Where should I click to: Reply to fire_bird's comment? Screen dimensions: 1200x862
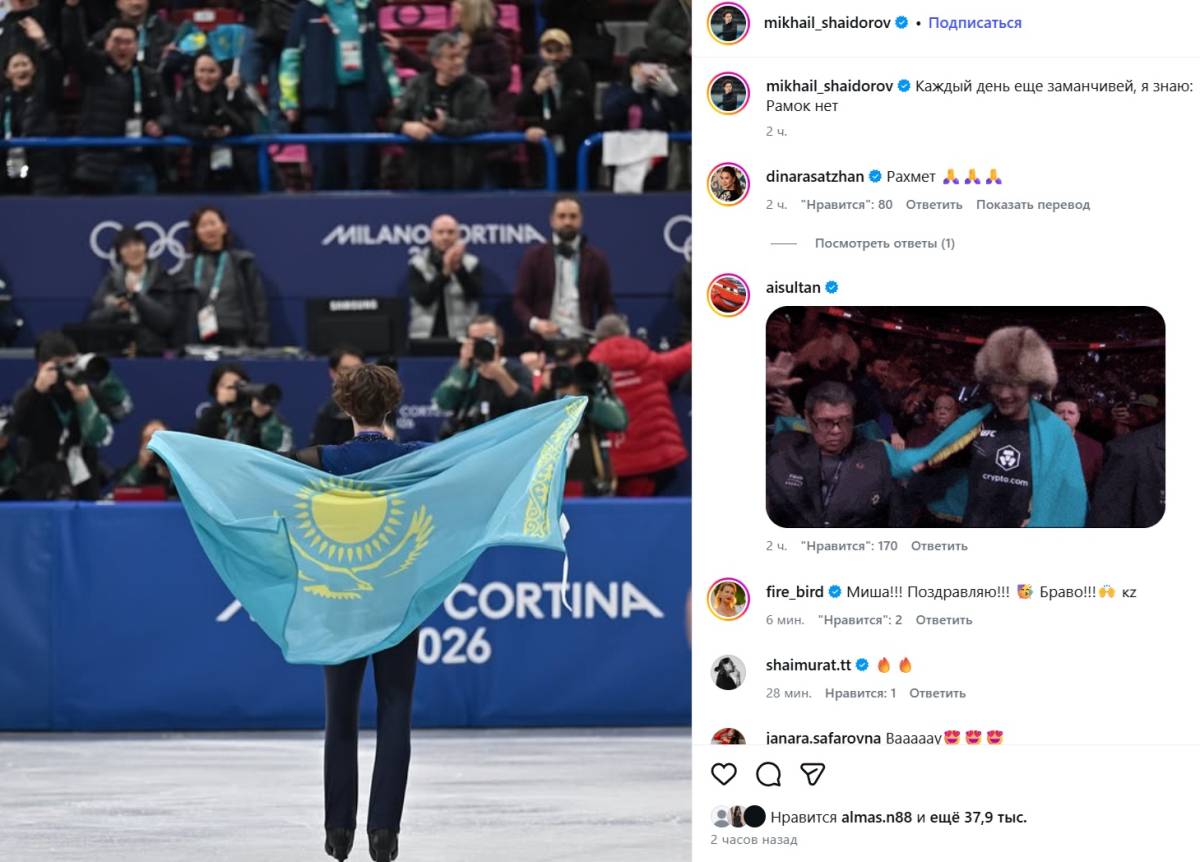944,620
